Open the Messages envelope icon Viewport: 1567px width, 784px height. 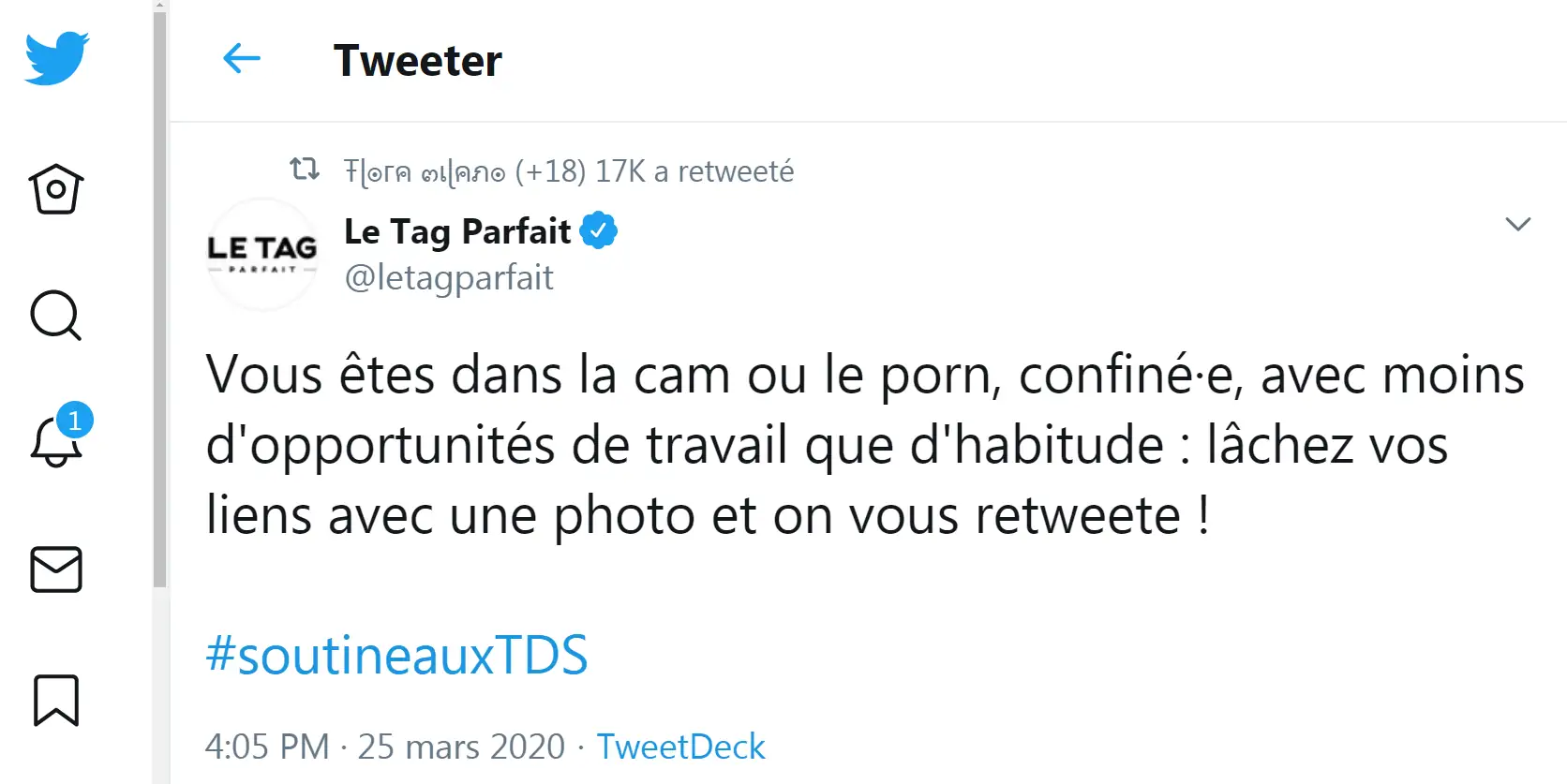click(x=56, y=570)
